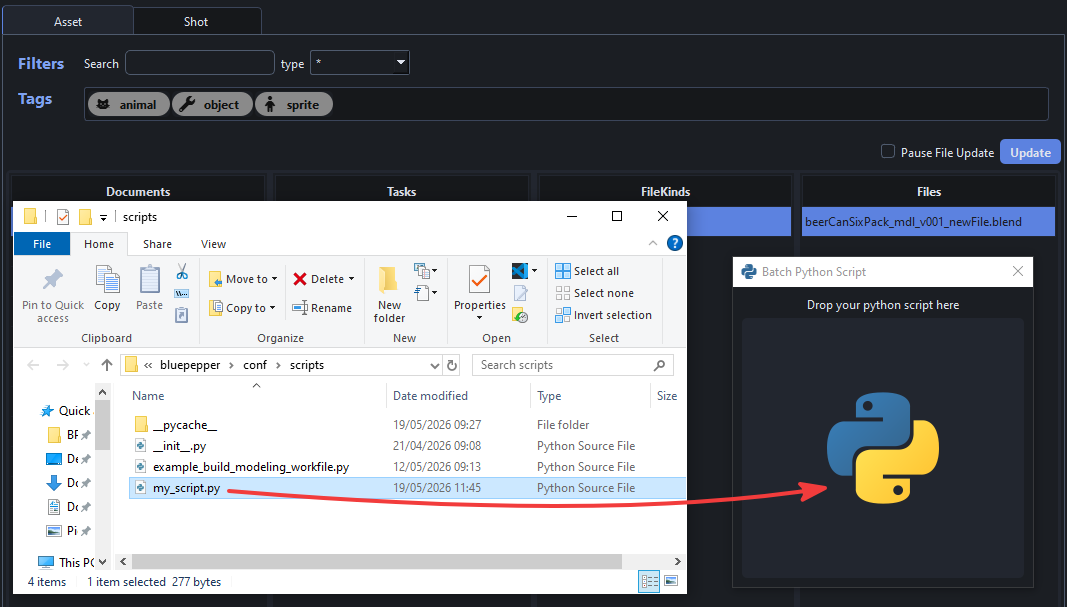Click Select all in ribbon
This screenshot has width=1067, height=607.
point(587,271)
